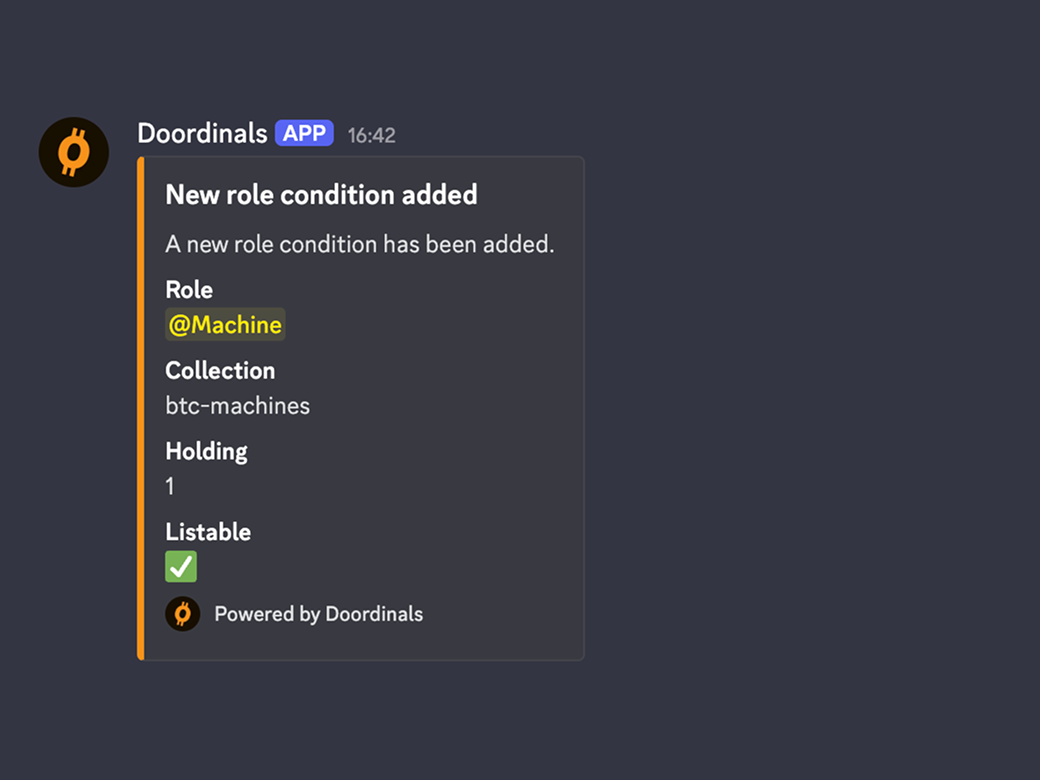Click the 16:42 message timestamp
1040x780 pixels.
(x=372, y=135)
